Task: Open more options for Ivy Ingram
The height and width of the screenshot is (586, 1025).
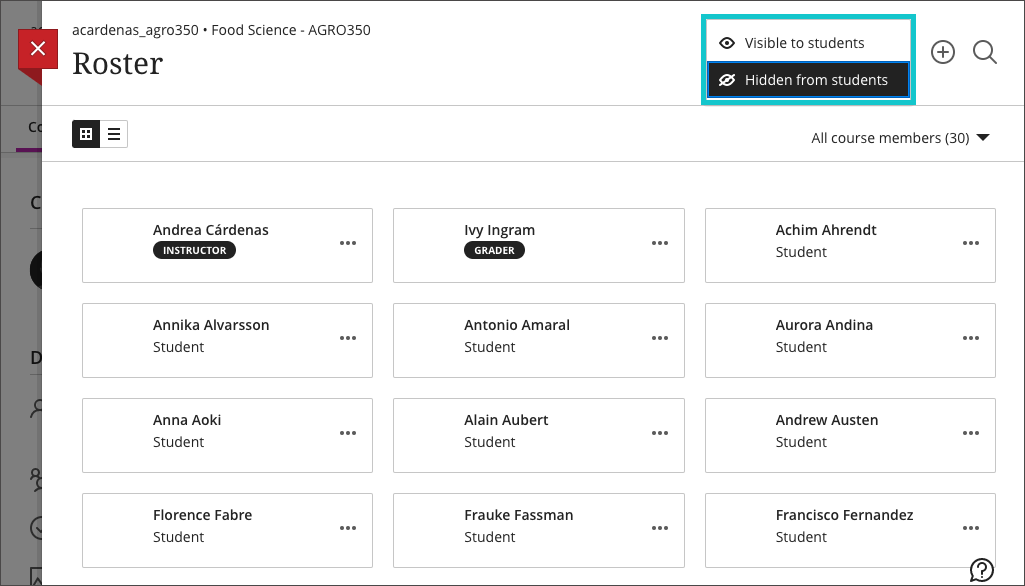Action: (660, 243)
